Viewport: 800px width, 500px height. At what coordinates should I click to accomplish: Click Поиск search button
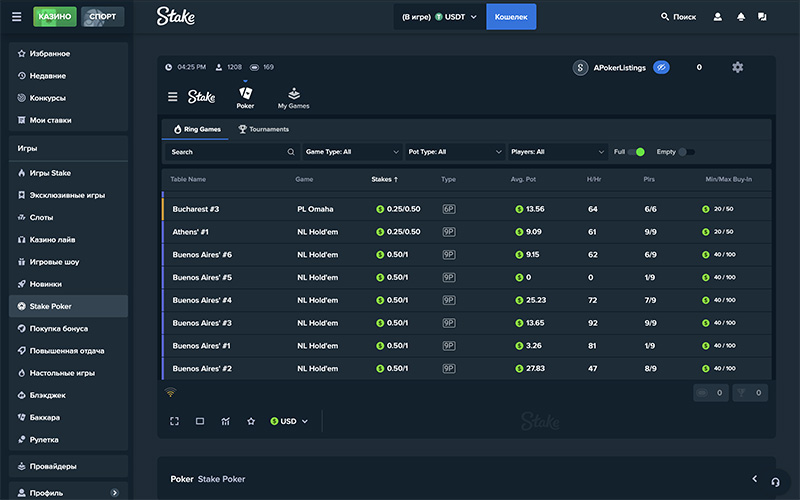click(679, 17)
